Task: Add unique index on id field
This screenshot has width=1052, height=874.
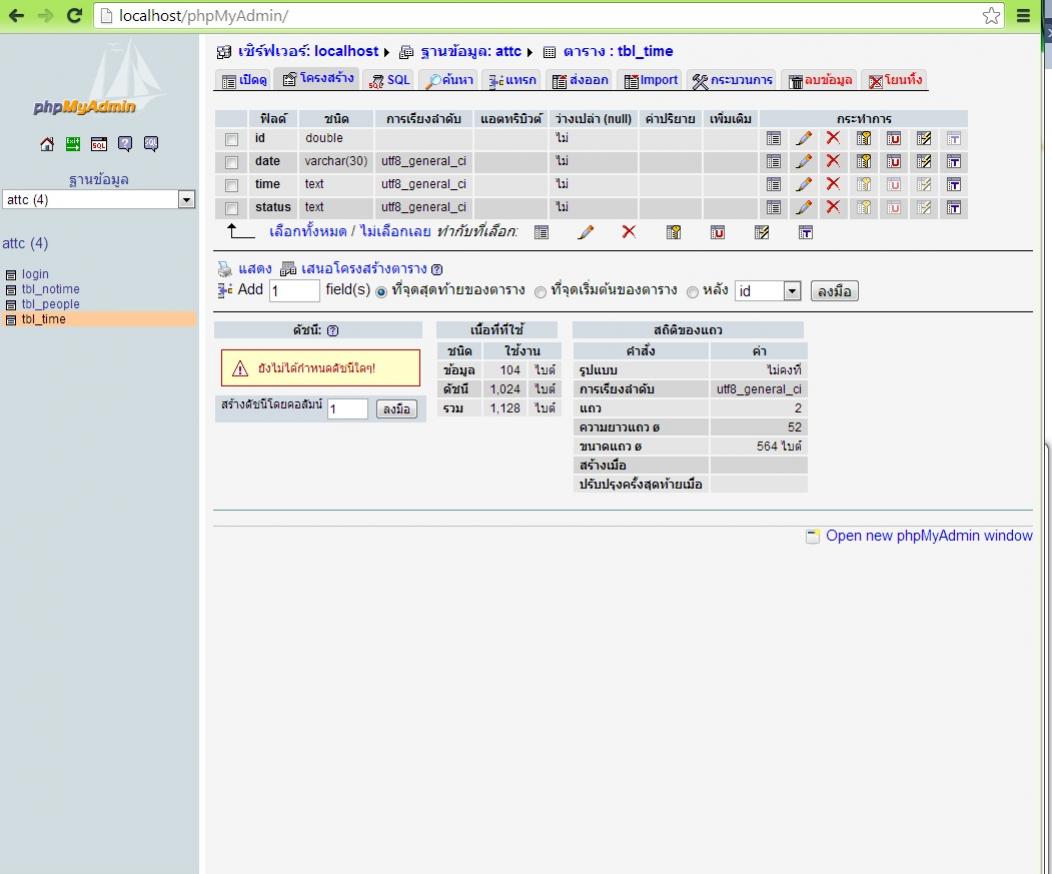Action: (894, 138)
